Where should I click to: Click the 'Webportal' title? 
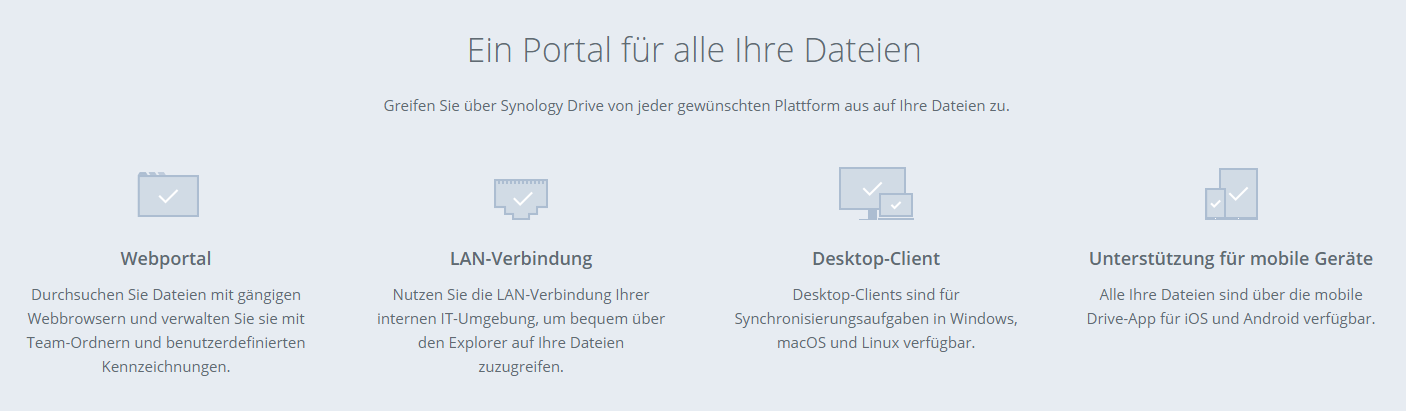(166, 259)
